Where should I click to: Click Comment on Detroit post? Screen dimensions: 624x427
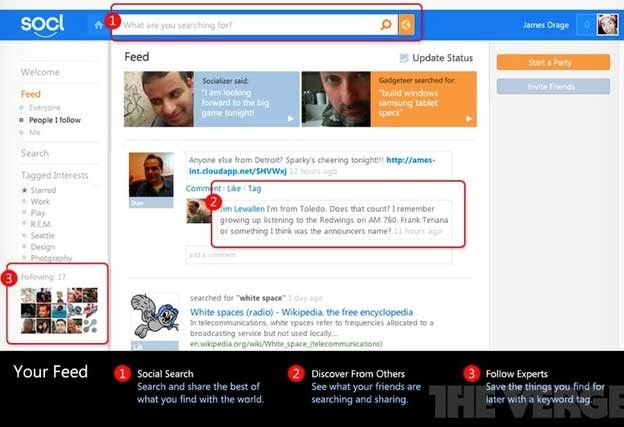point(203,188)
